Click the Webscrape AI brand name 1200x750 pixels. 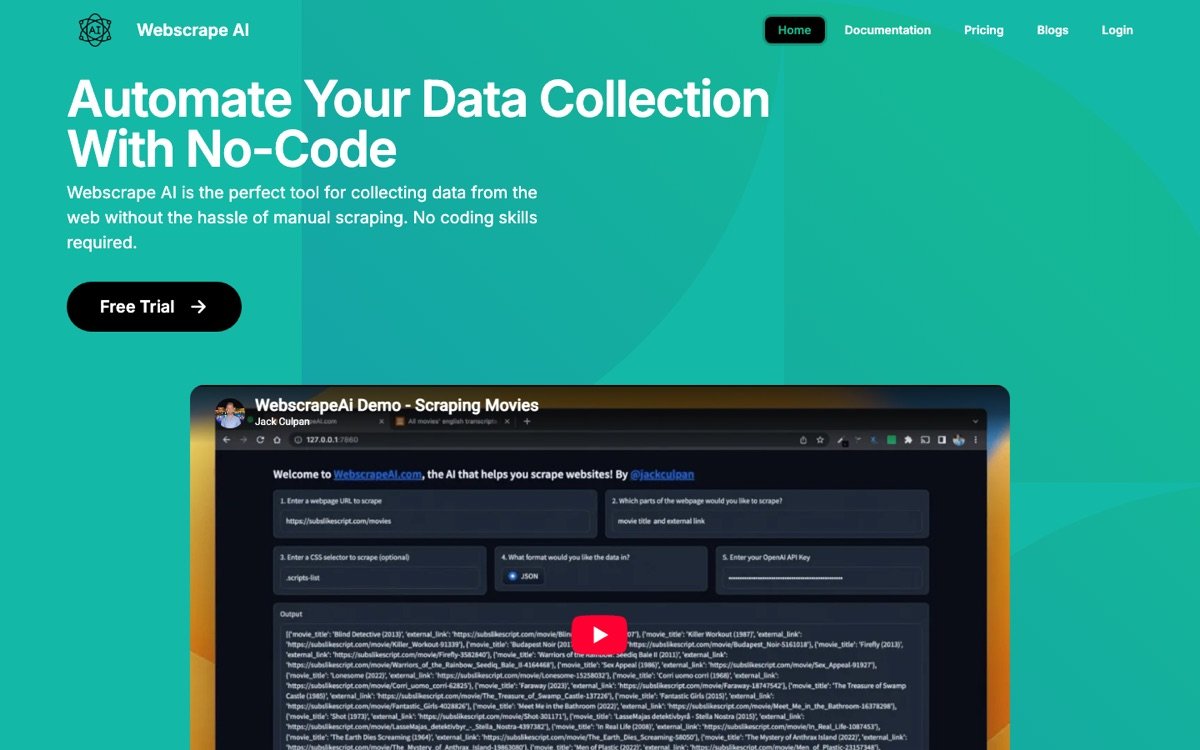(x=193, y=30)
